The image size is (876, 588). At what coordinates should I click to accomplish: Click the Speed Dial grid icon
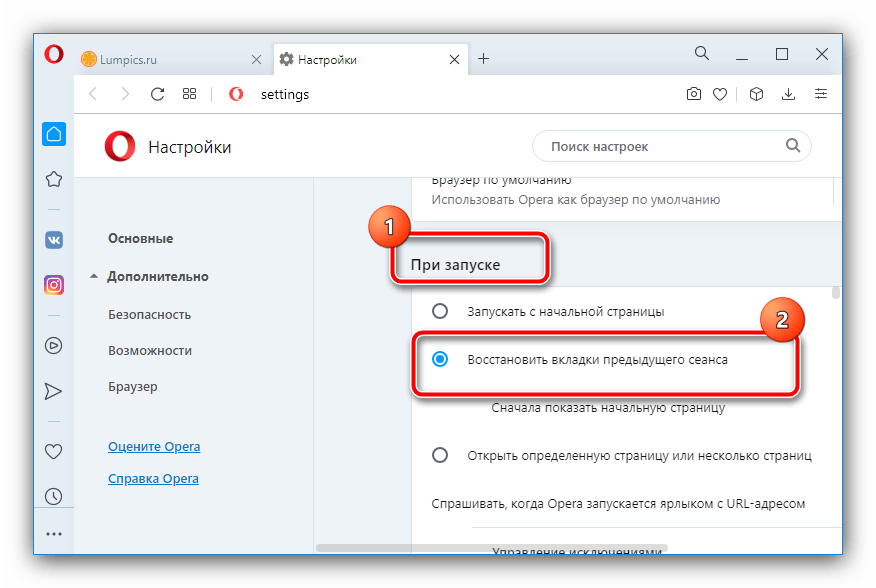tap(189, 94)
